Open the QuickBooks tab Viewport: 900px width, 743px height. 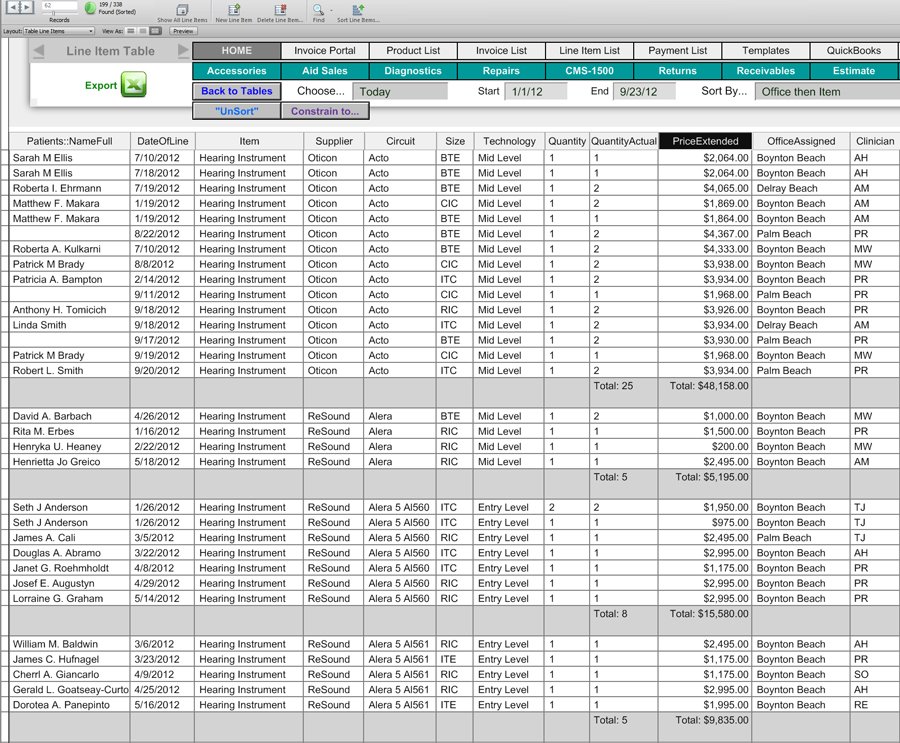tap(854, 51)
